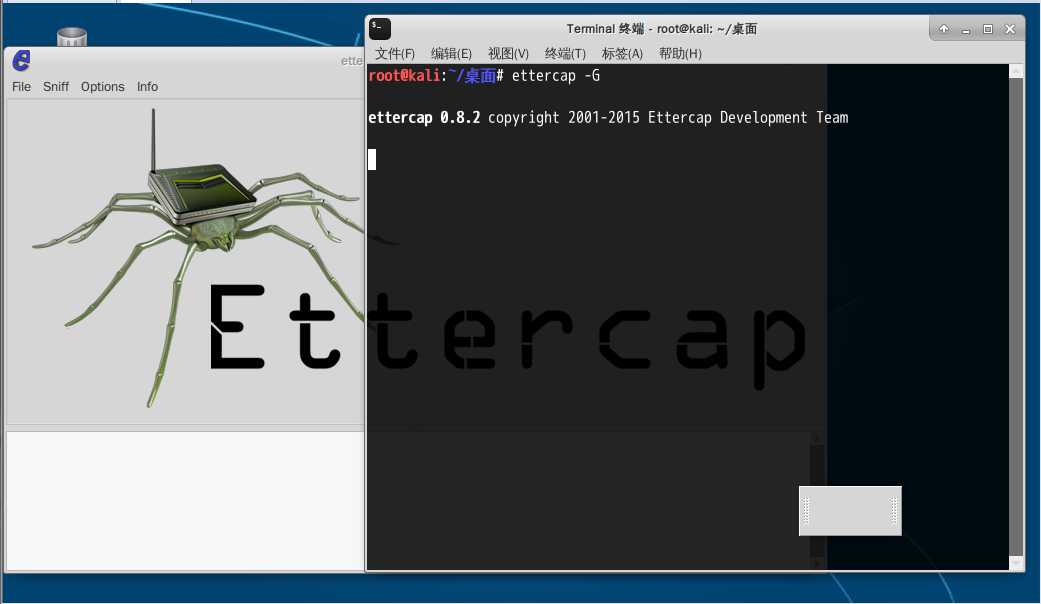Image resolution: width=1041 pixels, height=604 pixels.
Task: Open the File menu in Ettercap
Action: pos(21,87)
